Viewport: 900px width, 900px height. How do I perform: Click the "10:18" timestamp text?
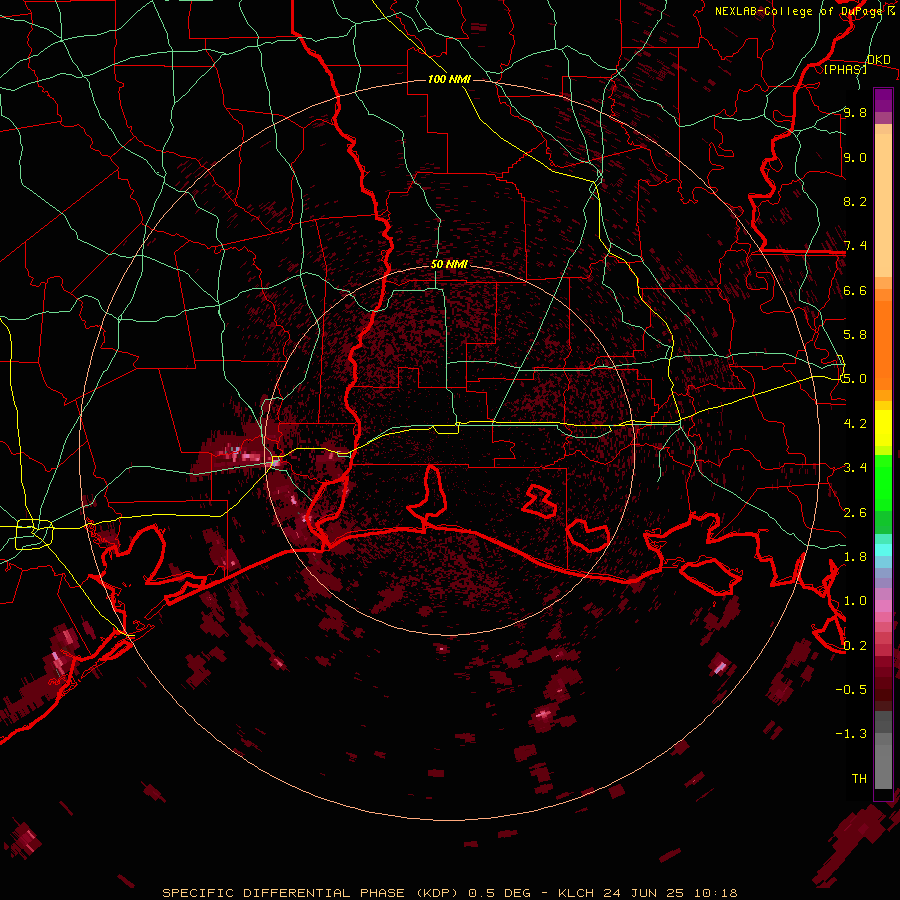716,893
